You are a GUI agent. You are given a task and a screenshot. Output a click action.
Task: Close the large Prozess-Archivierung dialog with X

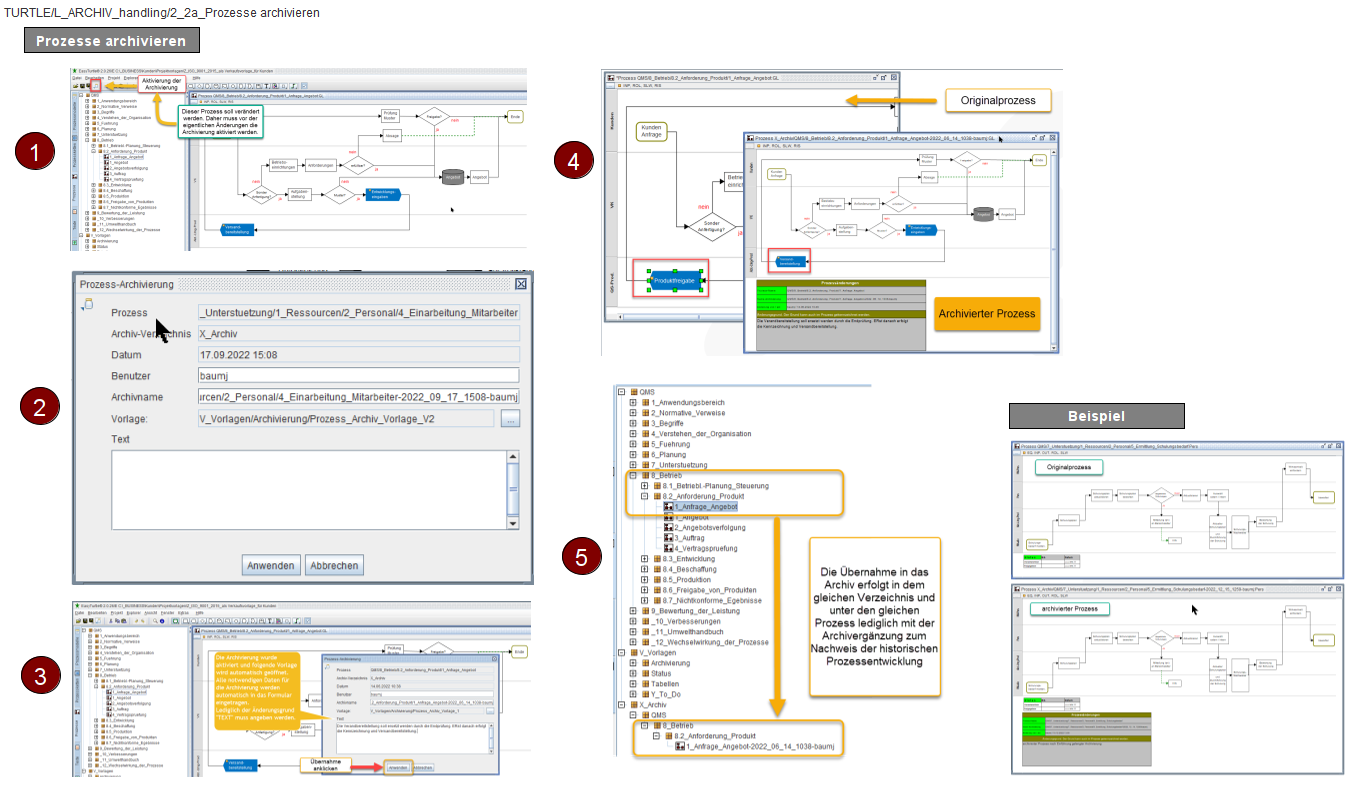[x=521, y=284]
